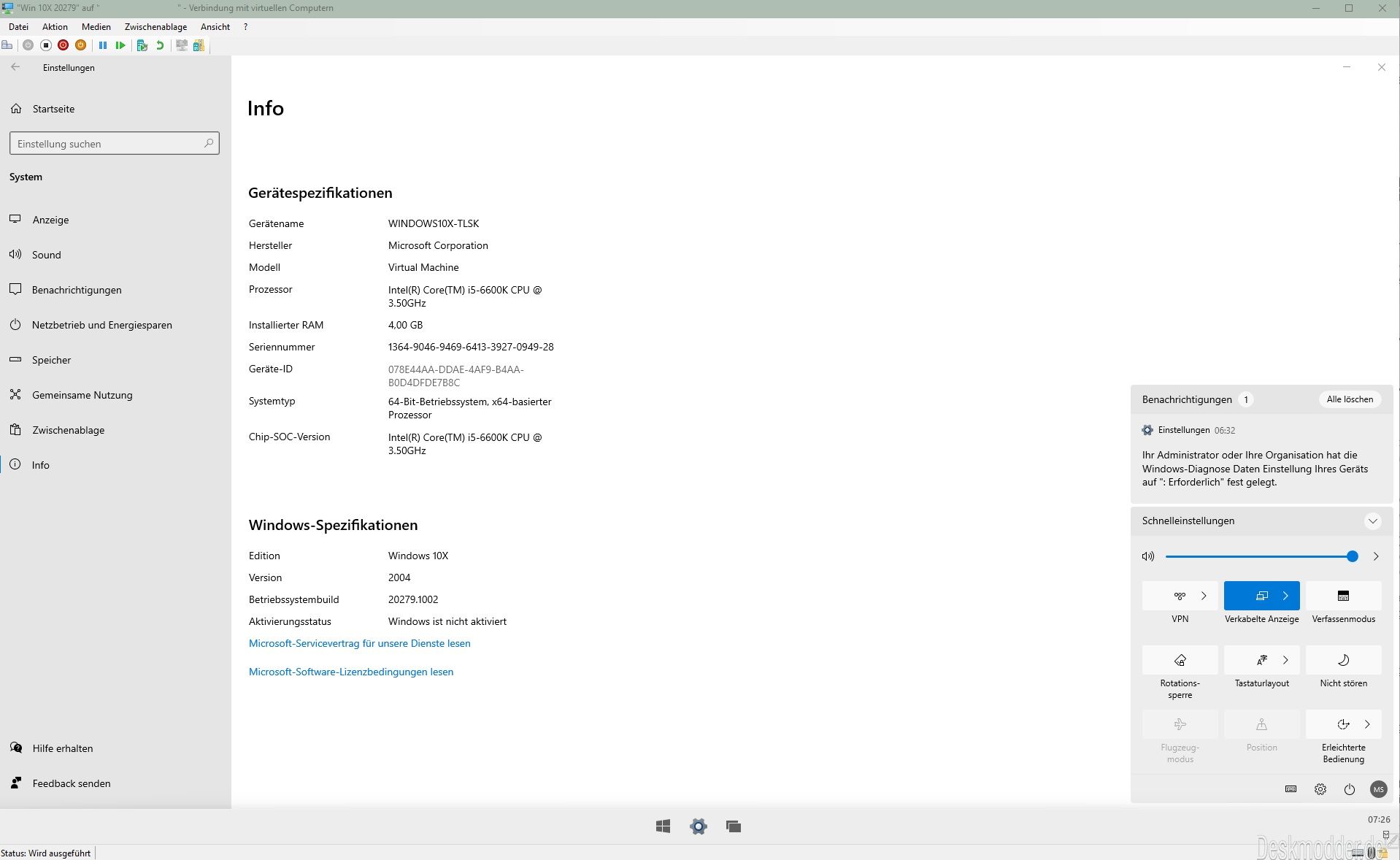Click Erleichterte Bedienung tile icon
Viewport: 1400px width, 860px height.
[x=1342, y=724]
